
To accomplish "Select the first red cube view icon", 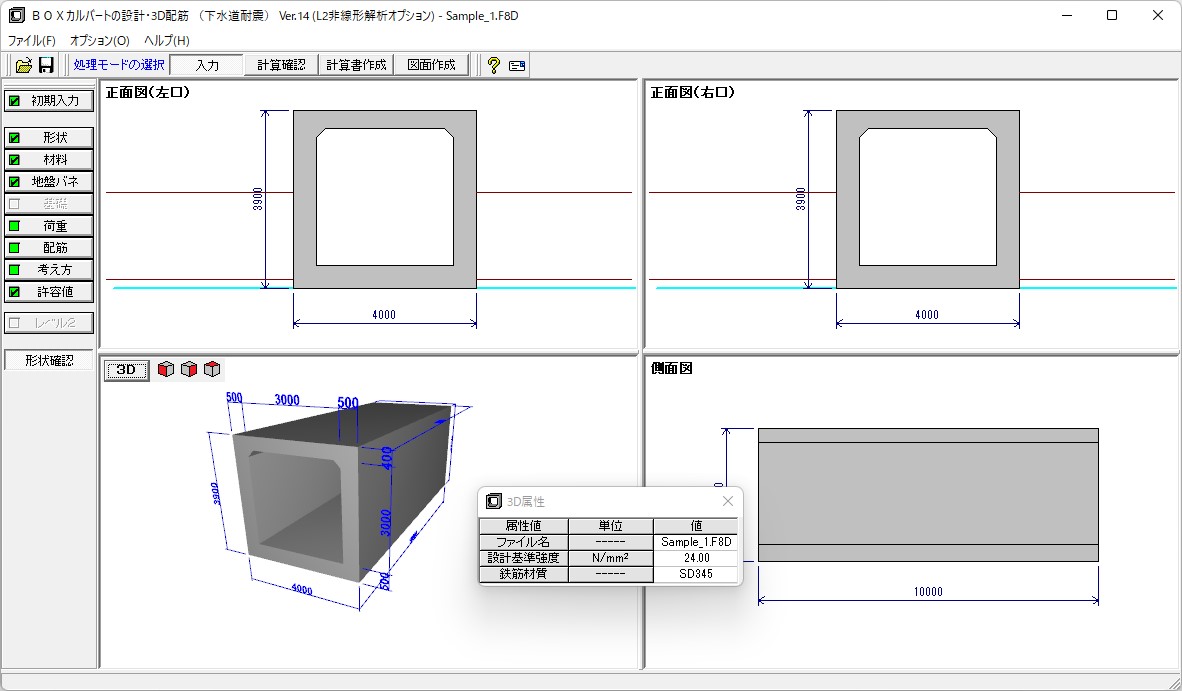I will [166, 369].
